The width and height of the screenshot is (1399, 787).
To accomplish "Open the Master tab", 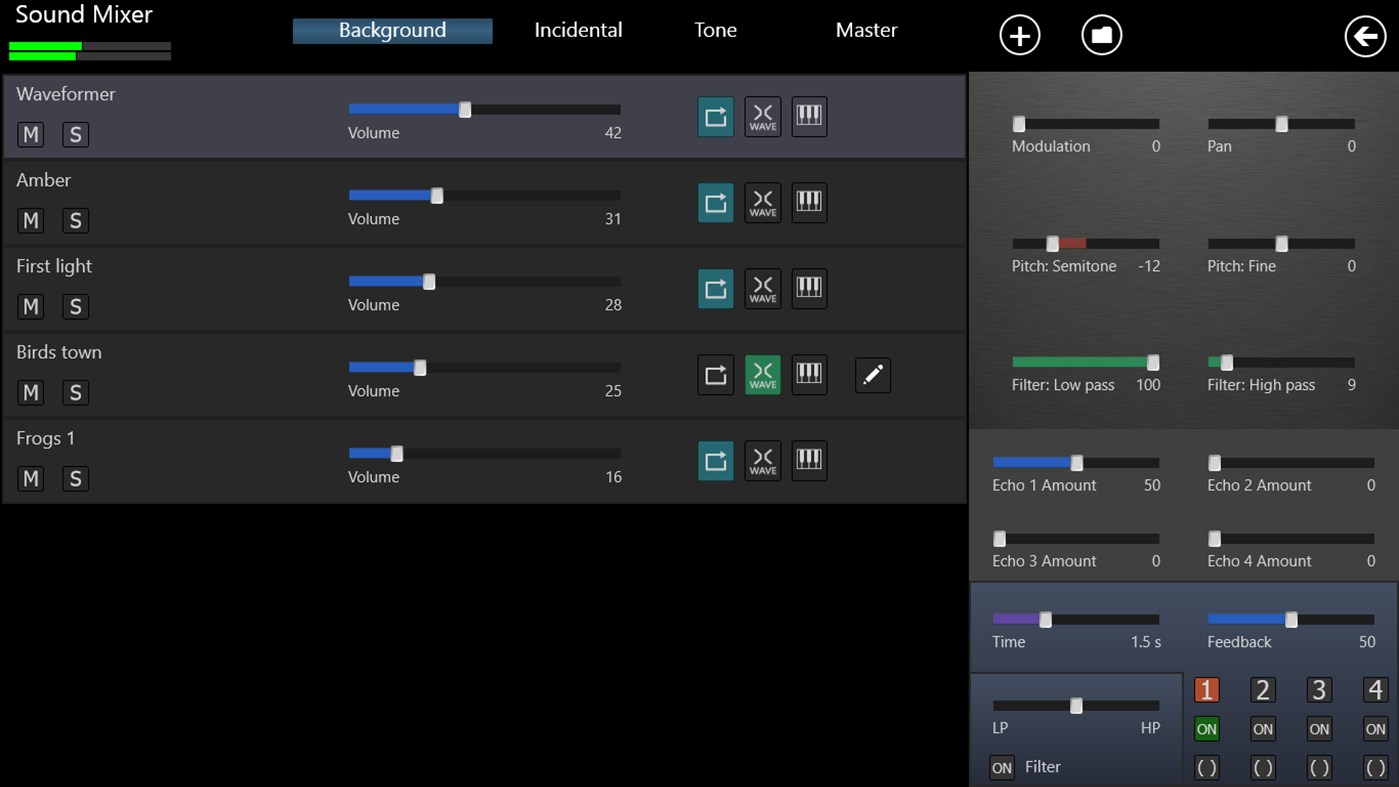I will point(866,29).
